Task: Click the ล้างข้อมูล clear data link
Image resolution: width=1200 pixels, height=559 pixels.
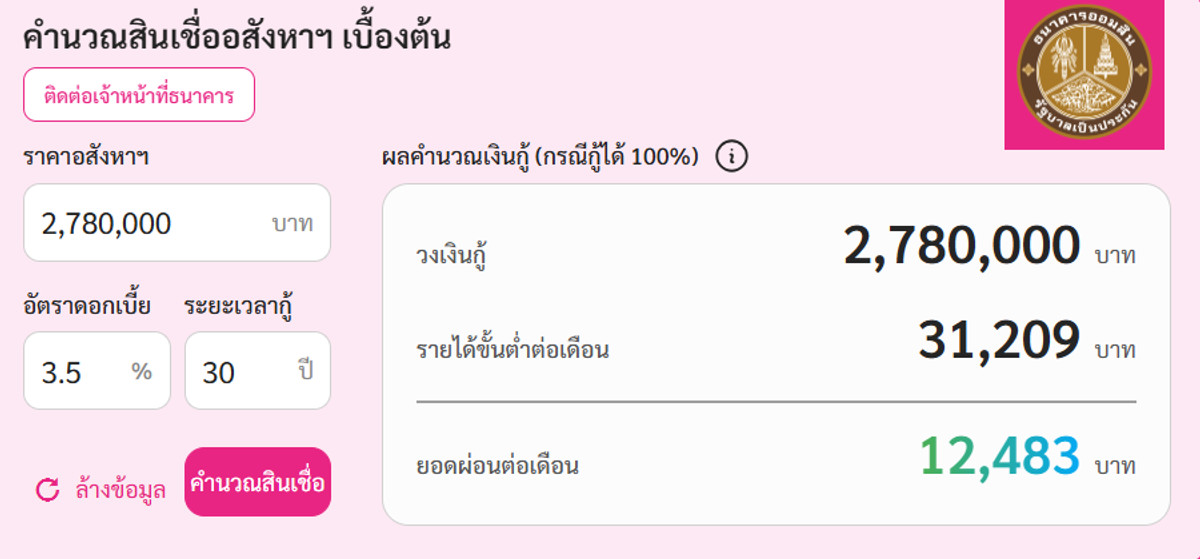Action: tap(120, 489)
